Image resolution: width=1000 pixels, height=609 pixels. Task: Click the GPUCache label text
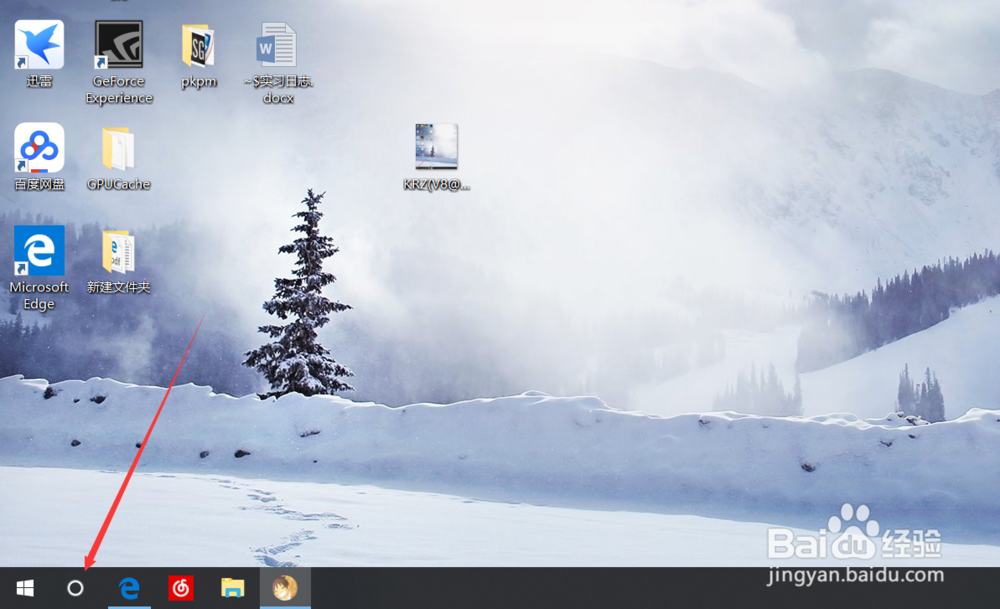point(119,184)
